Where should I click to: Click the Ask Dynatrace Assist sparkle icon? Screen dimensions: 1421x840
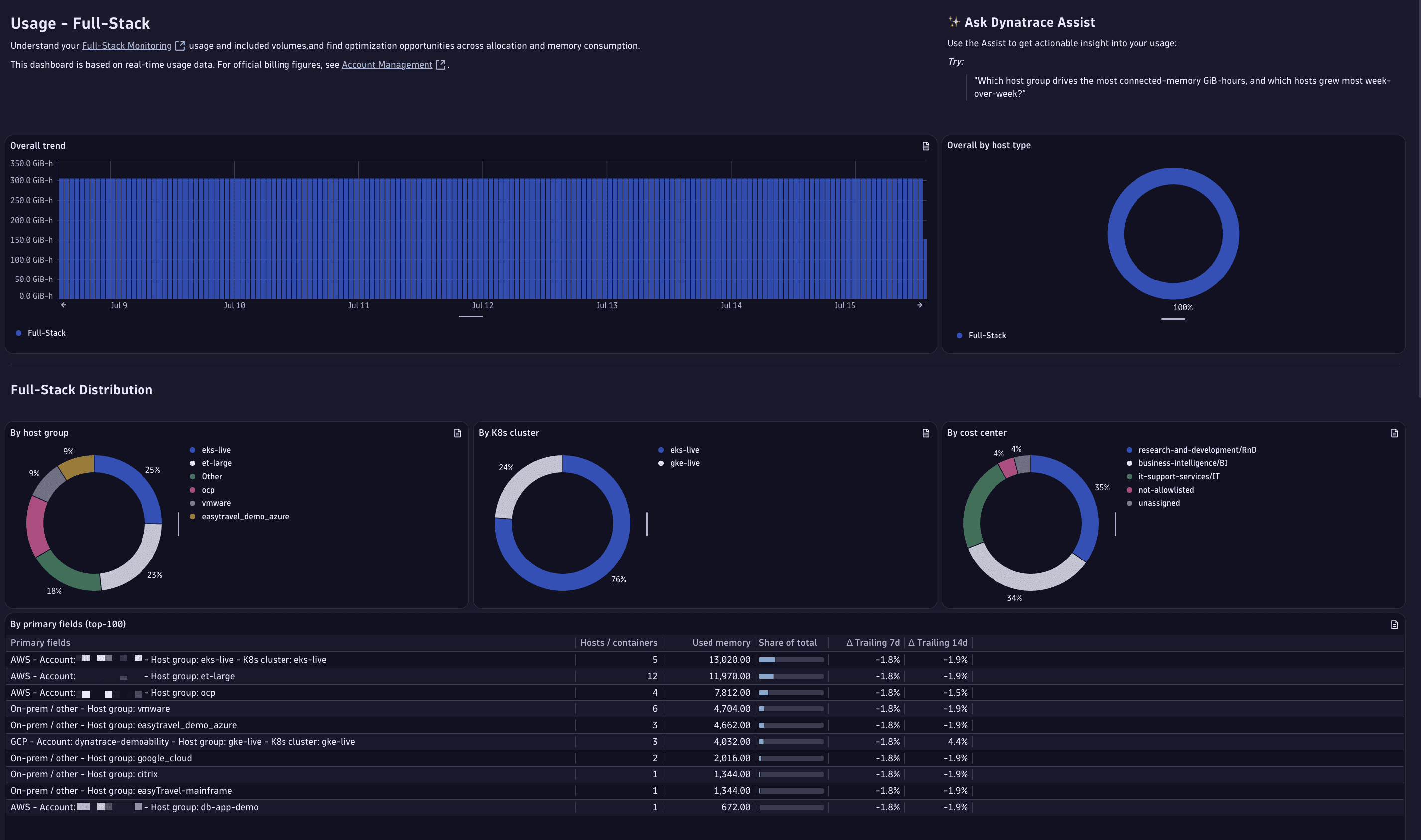coord(954,22)
